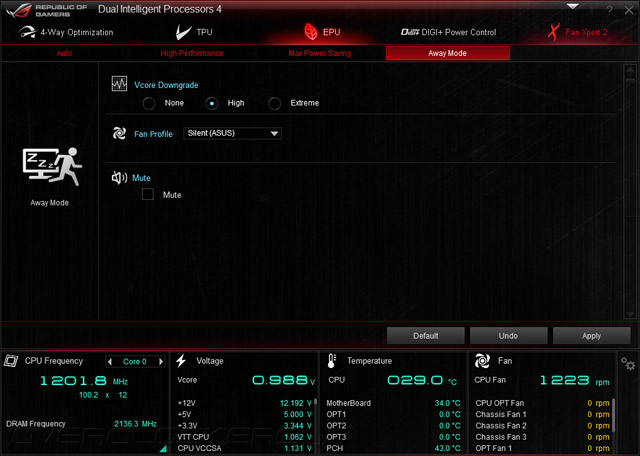
Task: Click the CPU VCCSA voltage row
Action: tap(244, 448)
